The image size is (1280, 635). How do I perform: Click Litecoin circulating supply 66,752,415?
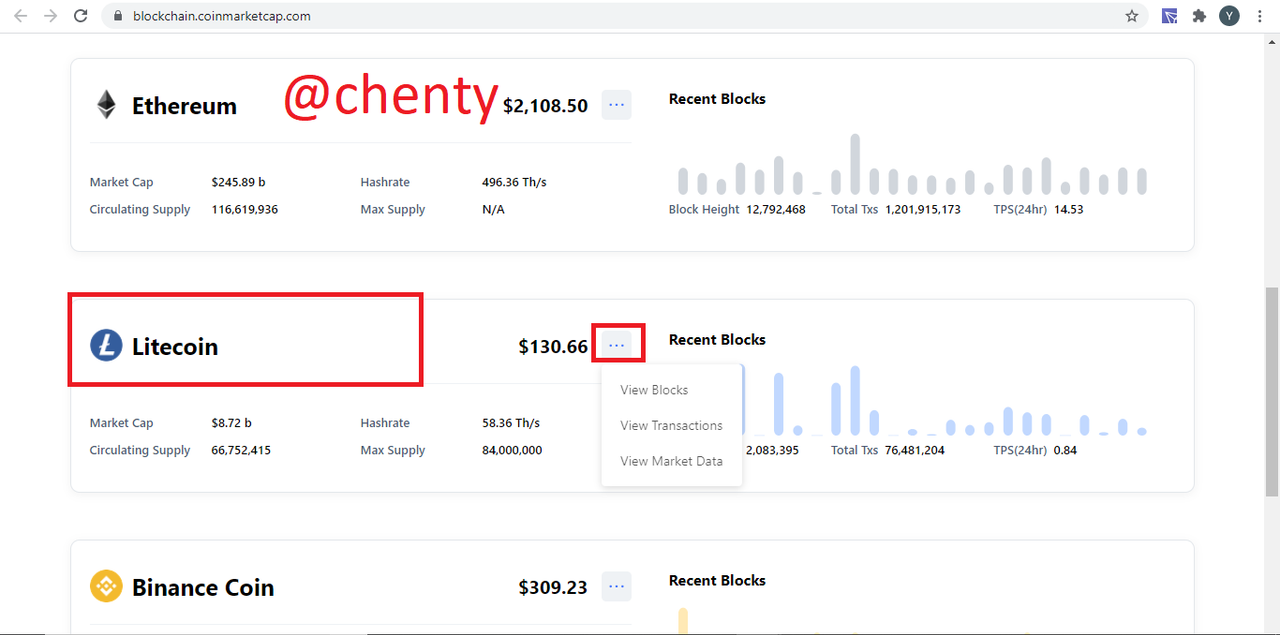click(241, 450)
